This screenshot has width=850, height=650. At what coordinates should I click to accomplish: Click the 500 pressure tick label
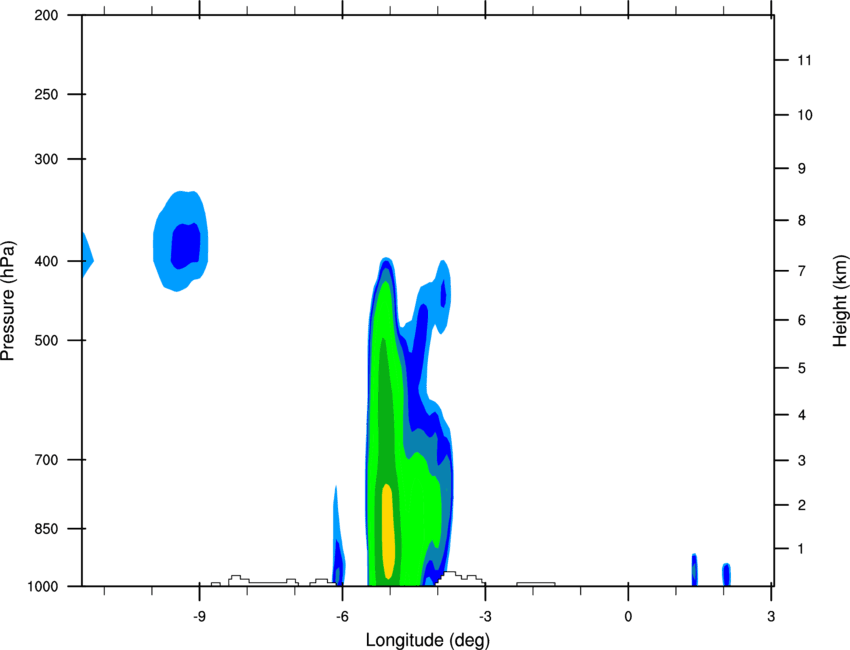pyautogui.click(x=46, y=340)
